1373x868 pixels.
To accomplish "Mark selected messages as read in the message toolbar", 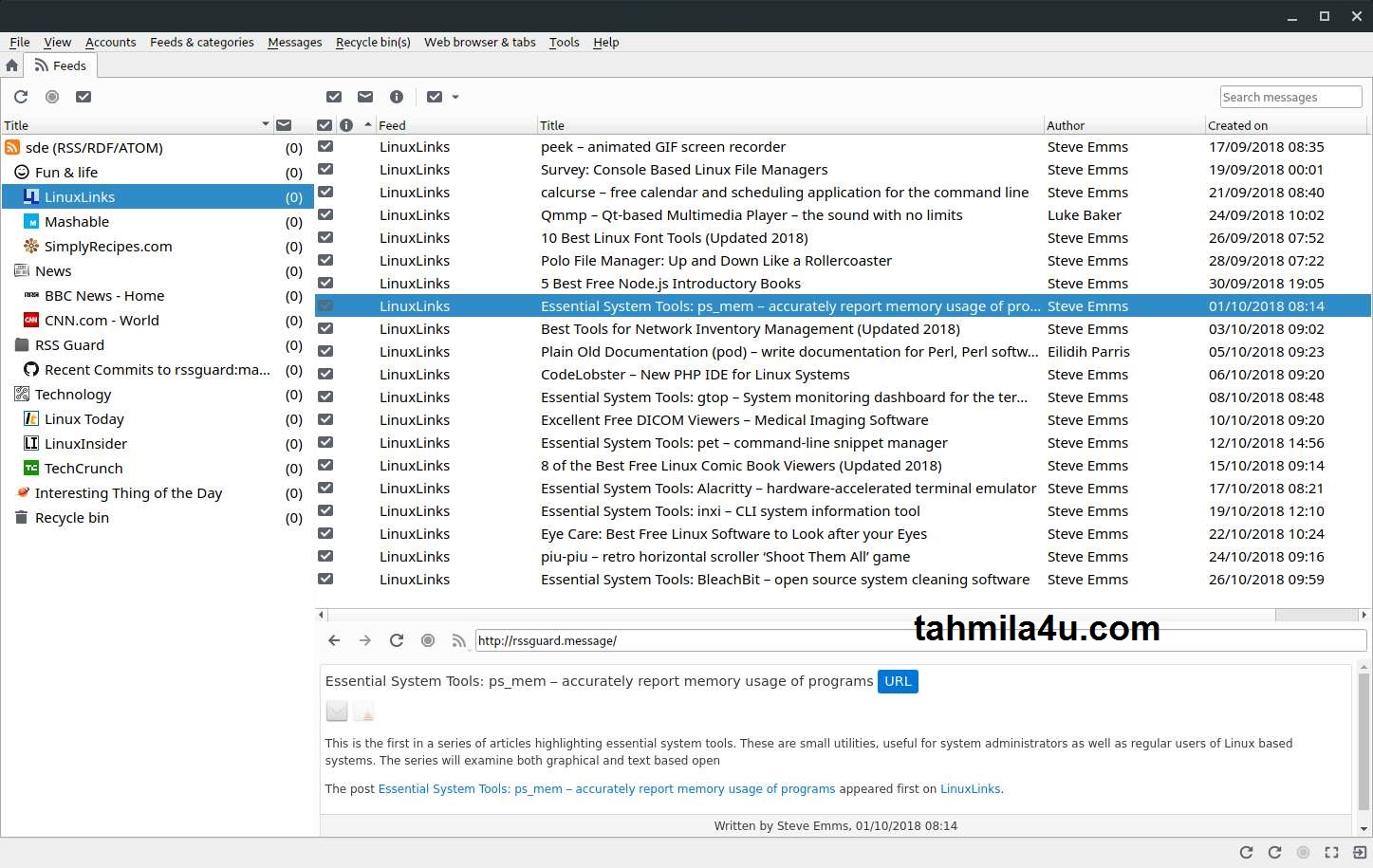I will coord(334,97).
